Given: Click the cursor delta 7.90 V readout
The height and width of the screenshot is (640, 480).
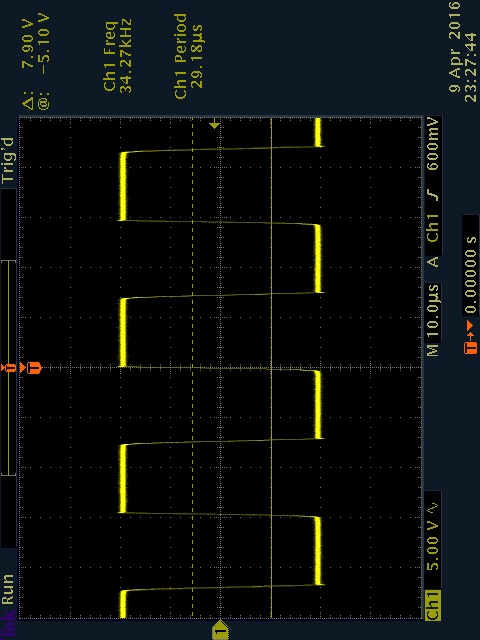Looking at the screenshot, I should coord(28,62).
